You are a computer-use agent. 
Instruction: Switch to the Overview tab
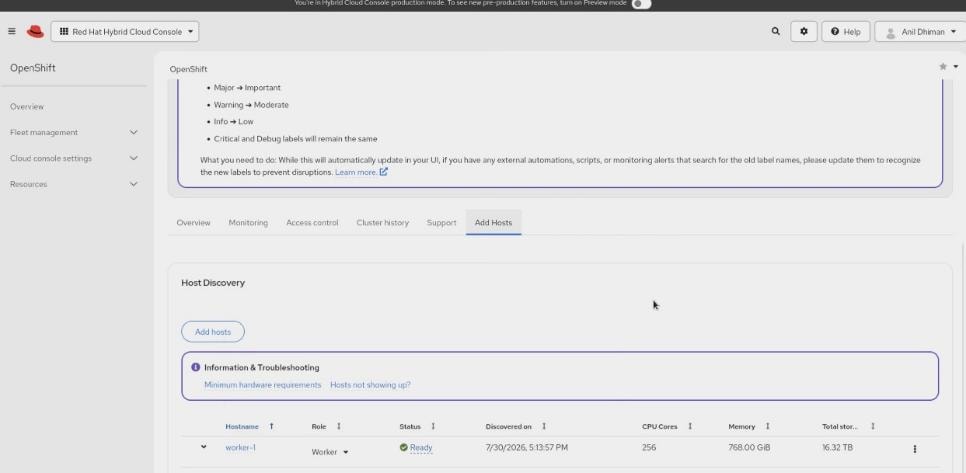pos(193,222)
